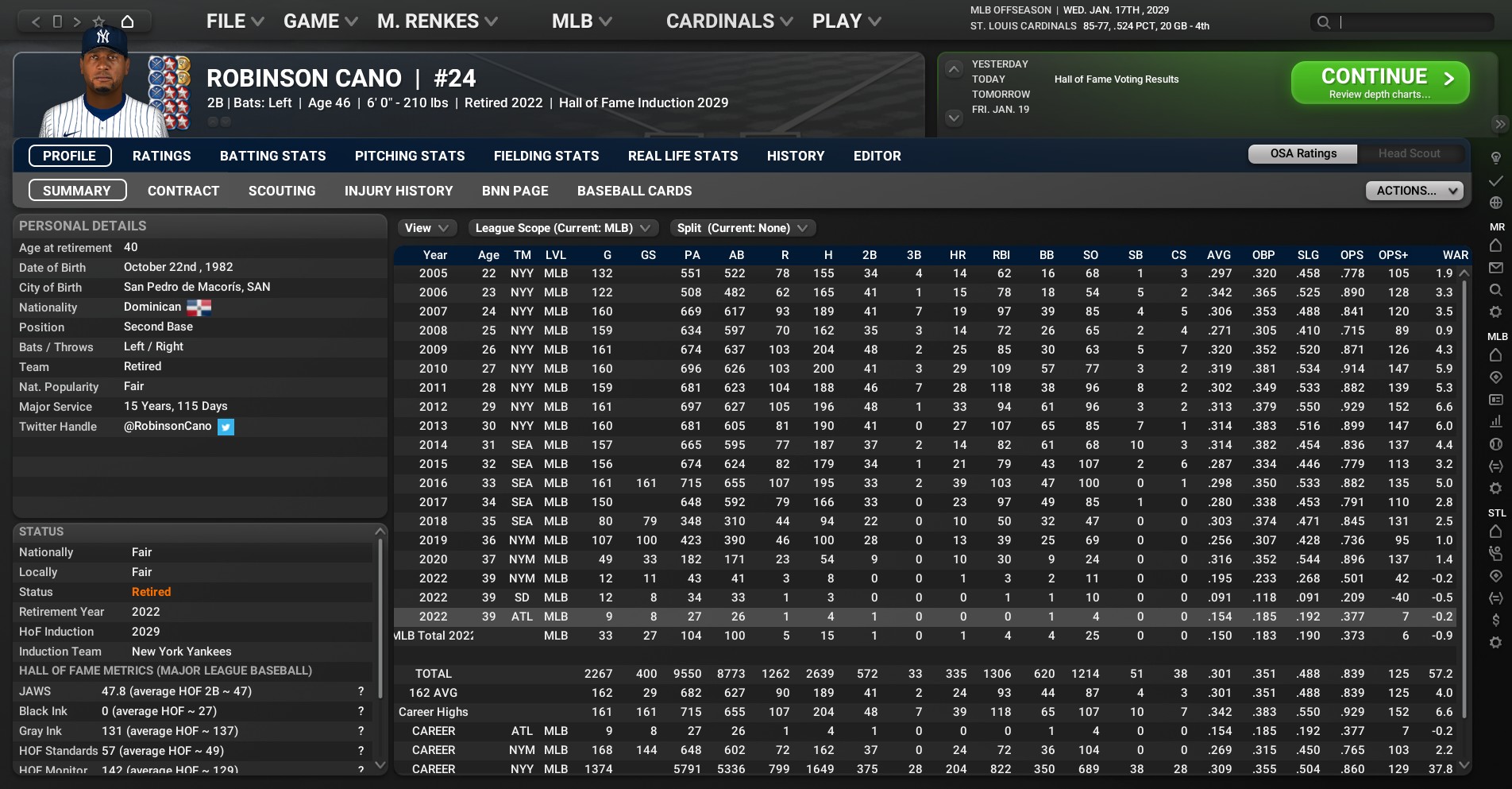
Task: Switch ratings view to Head Scout
Action: [1409, 153]
